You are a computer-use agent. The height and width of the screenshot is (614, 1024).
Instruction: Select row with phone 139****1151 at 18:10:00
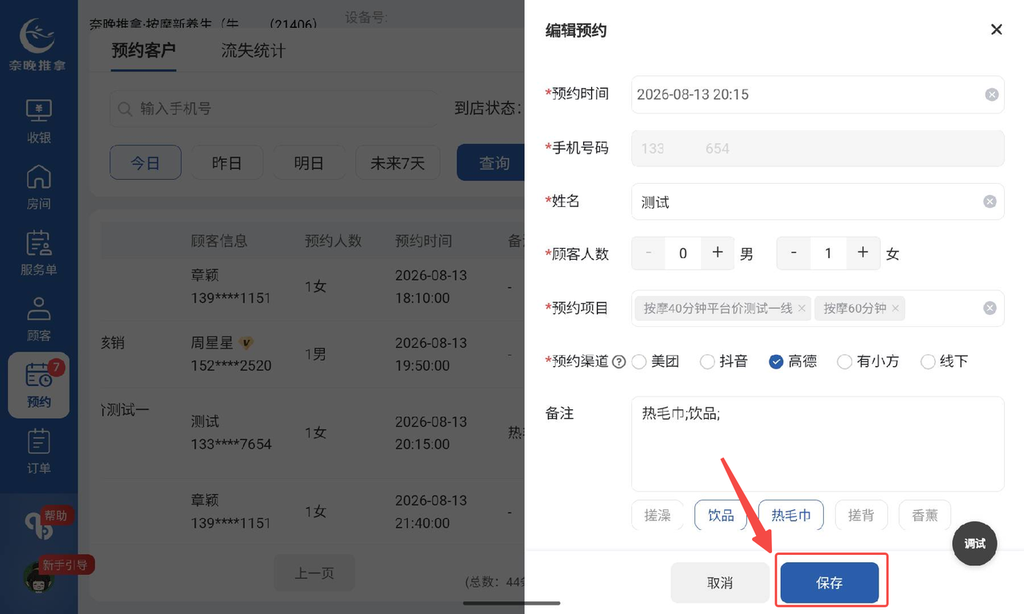coord(312,287)
